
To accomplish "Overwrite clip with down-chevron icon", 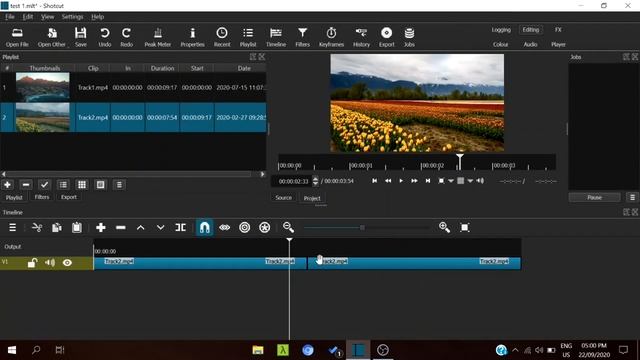I will coord(160,227).
